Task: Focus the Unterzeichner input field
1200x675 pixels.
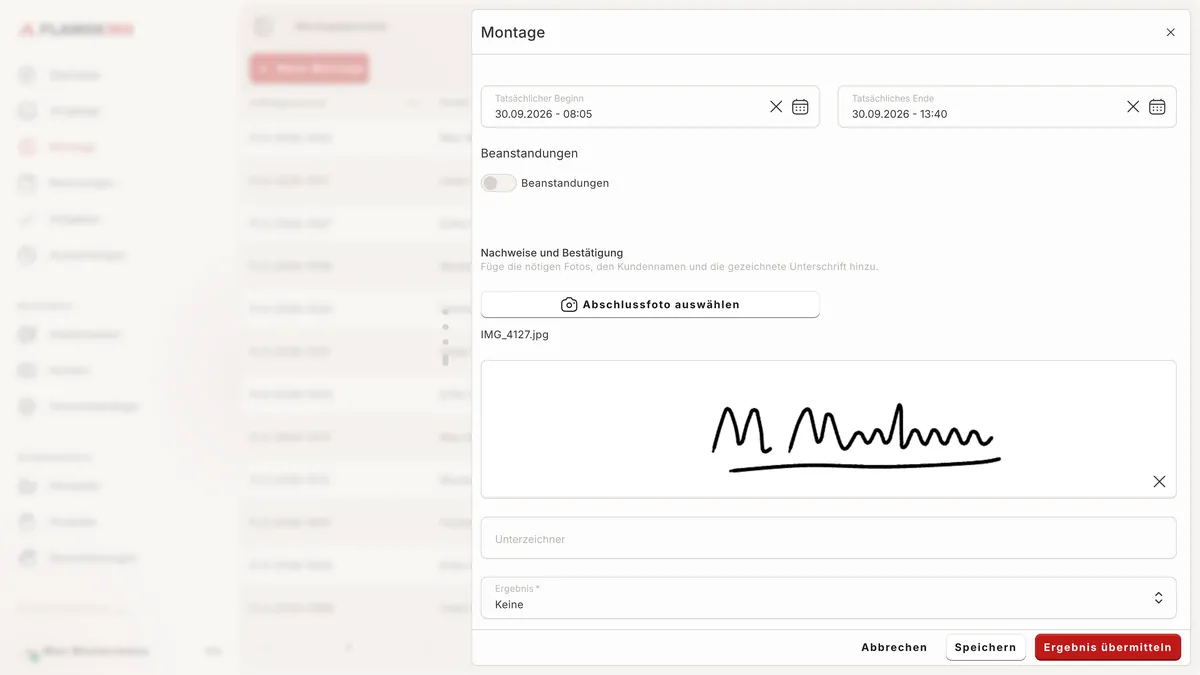Action: pos(828,538)
